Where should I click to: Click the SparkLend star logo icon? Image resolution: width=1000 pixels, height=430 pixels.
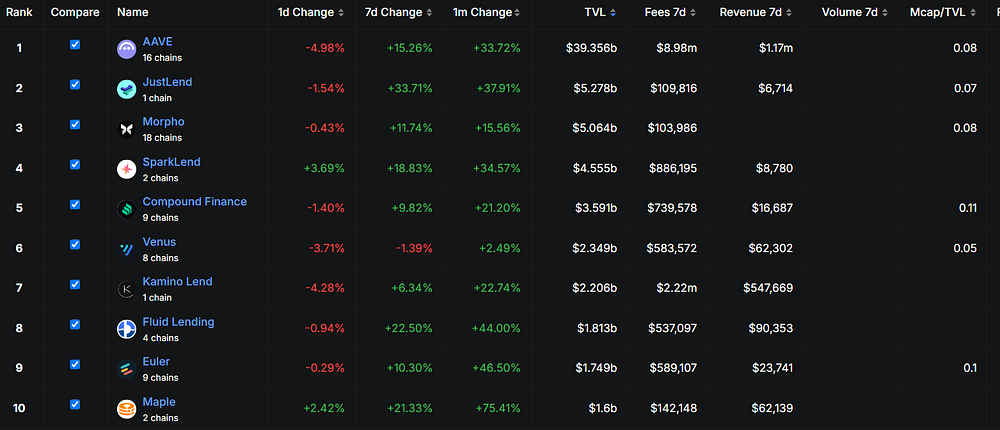[x=127, y=169]
